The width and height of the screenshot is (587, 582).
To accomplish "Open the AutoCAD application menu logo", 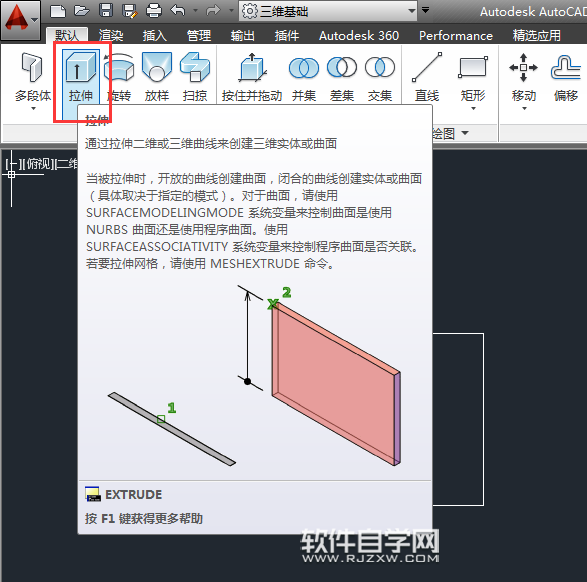I will pyautogui.click(x=20, y=19).
